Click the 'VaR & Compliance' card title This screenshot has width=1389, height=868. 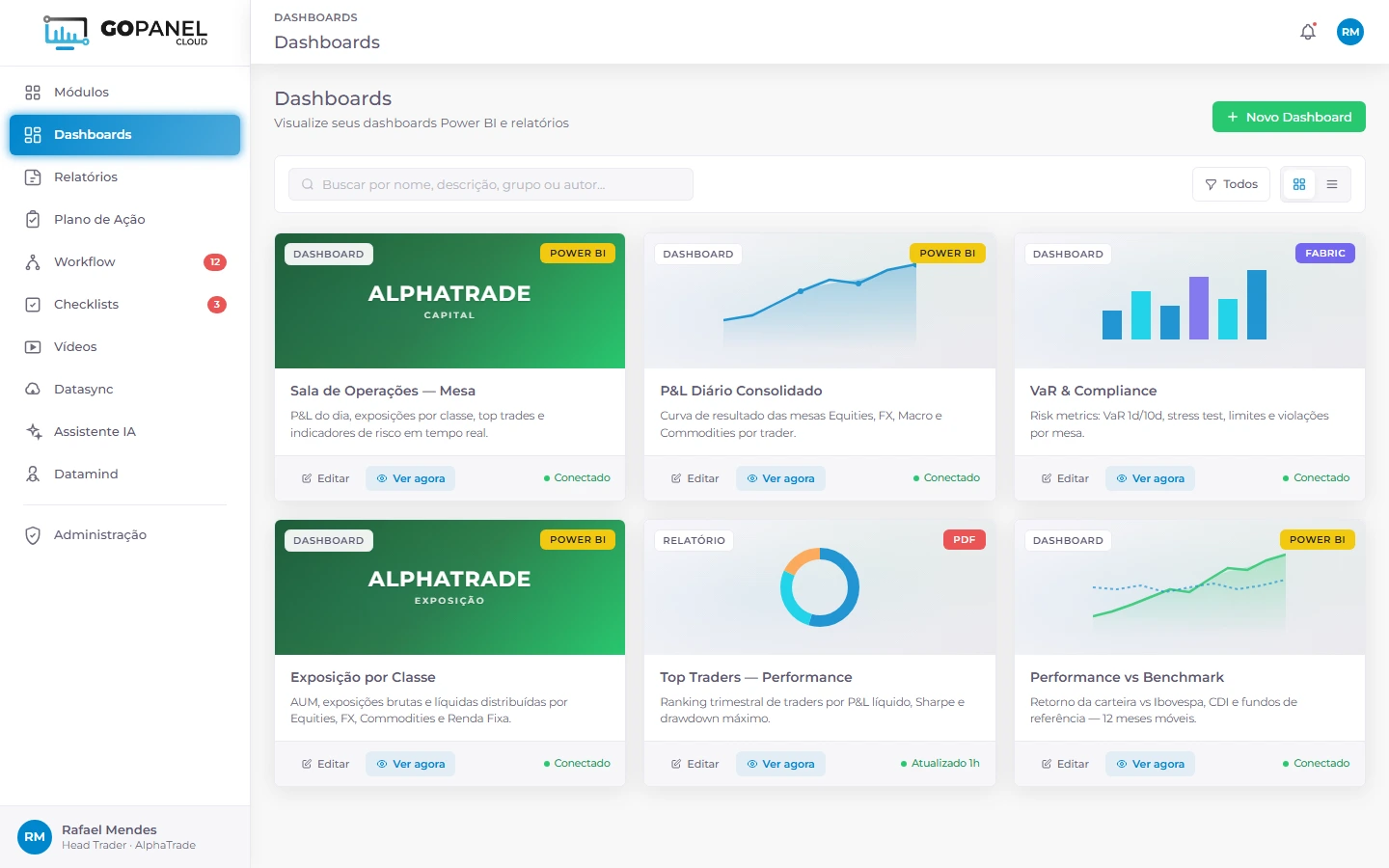pyautogui.click(x=1093, y=391)
